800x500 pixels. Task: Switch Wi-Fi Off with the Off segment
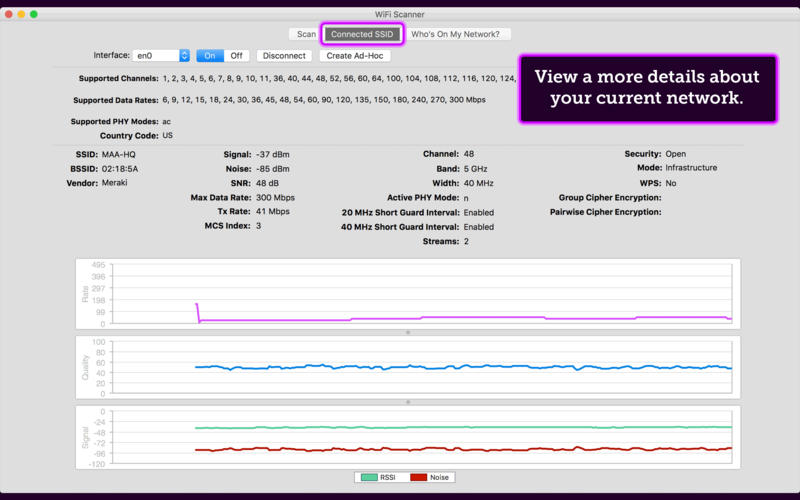236,56
